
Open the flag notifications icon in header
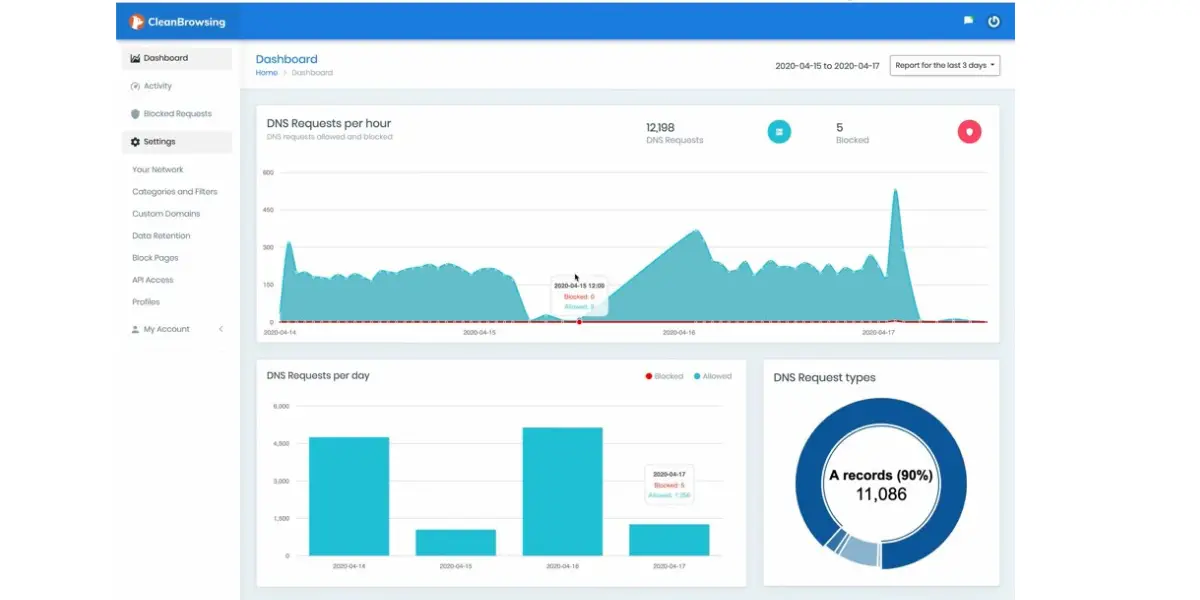(968, 21)
